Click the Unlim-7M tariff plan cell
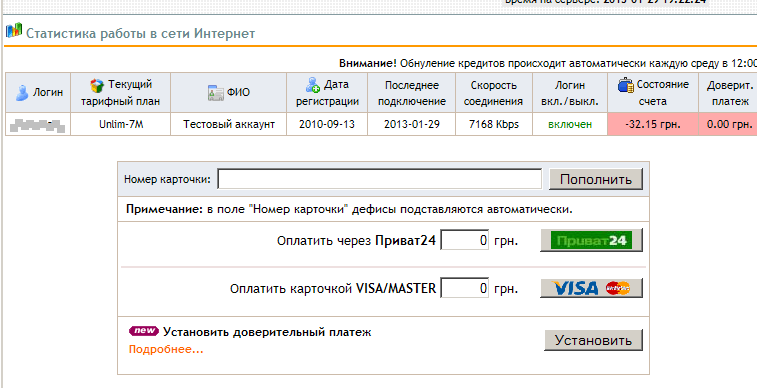The image size is (757, 388). click(121, 124)
